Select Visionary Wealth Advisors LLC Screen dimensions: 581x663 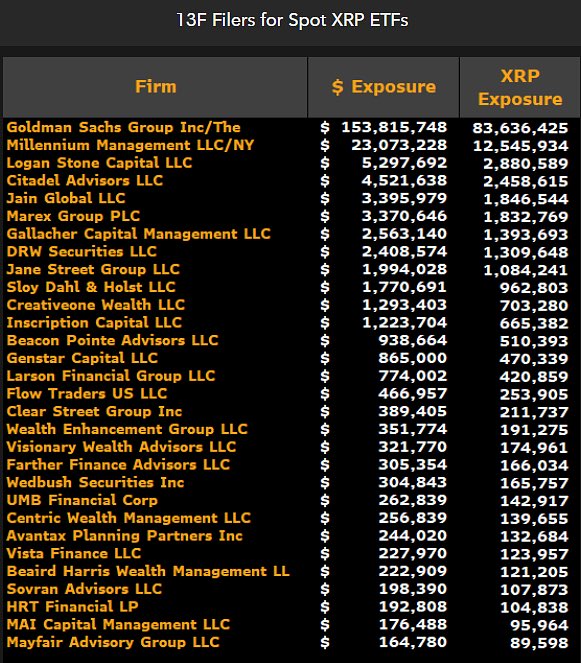[121, 447]
